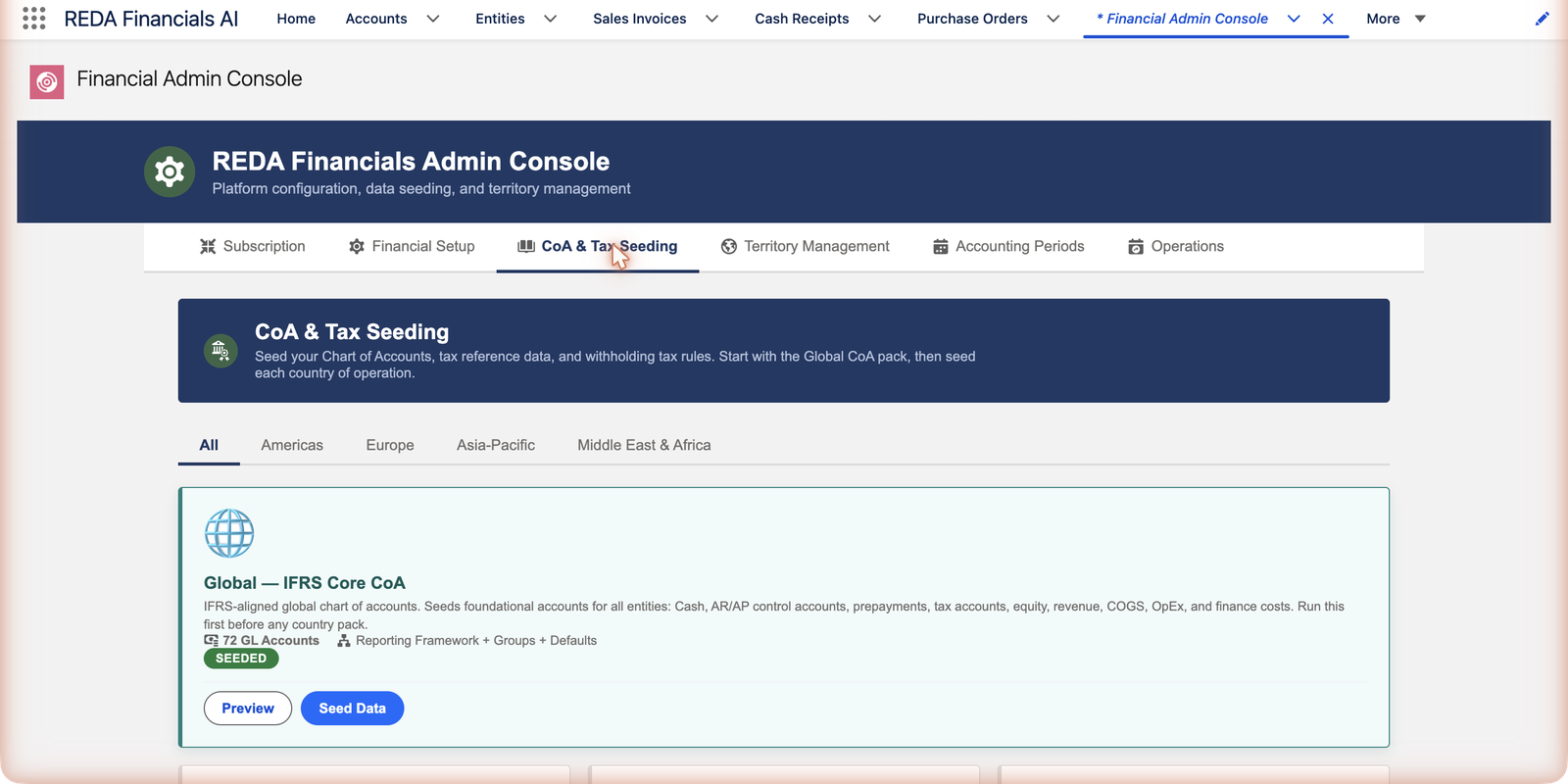Click the Preview button
This screenshot has height=784, width=1568.
tap(248, 709)
